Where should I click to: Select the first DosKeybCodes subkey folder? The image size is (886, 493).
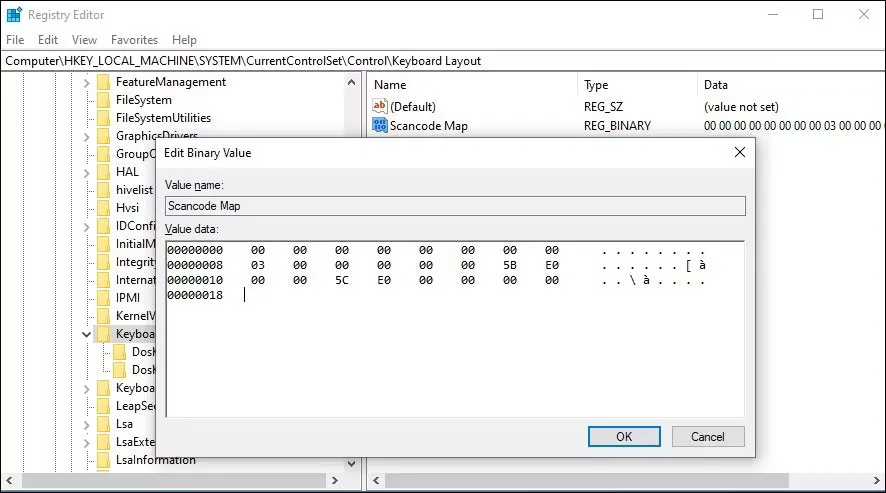click(120, 352)
